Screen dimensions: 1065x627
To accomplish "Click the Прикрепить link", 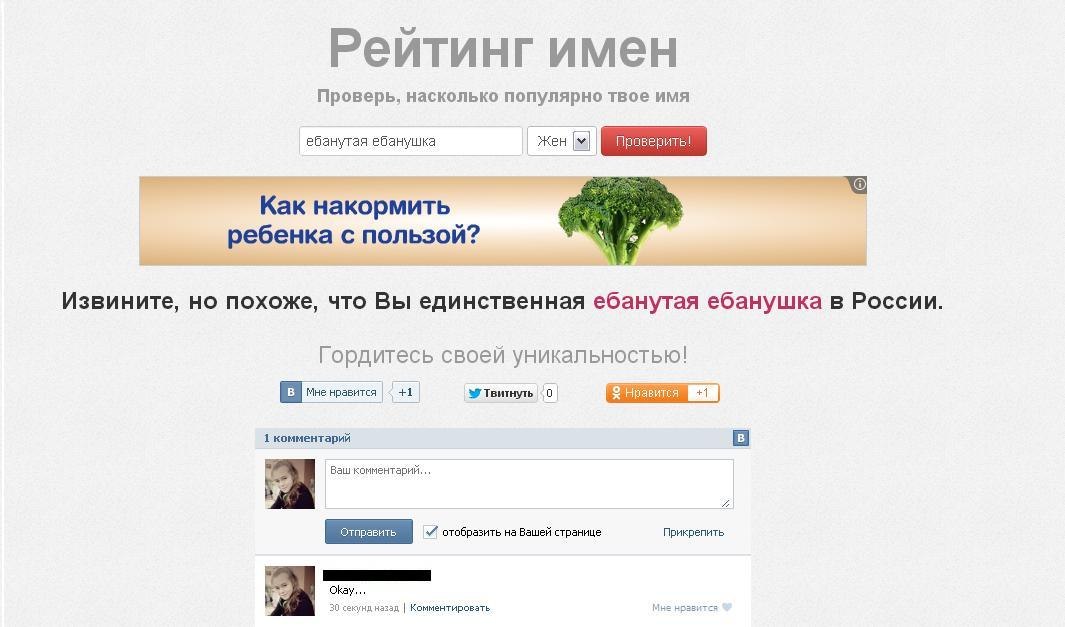I will pyautogui.click(x=693, y=532).
